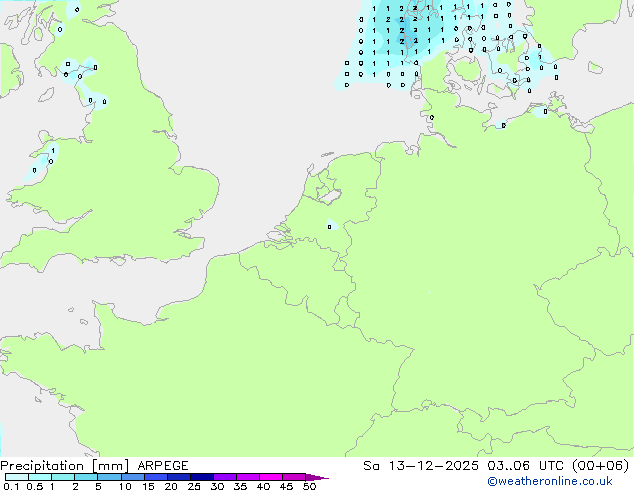The height and width of the screenshot is (490, 634).
Task: Click the legend value label 50
Action: click(x=309, y=486)
